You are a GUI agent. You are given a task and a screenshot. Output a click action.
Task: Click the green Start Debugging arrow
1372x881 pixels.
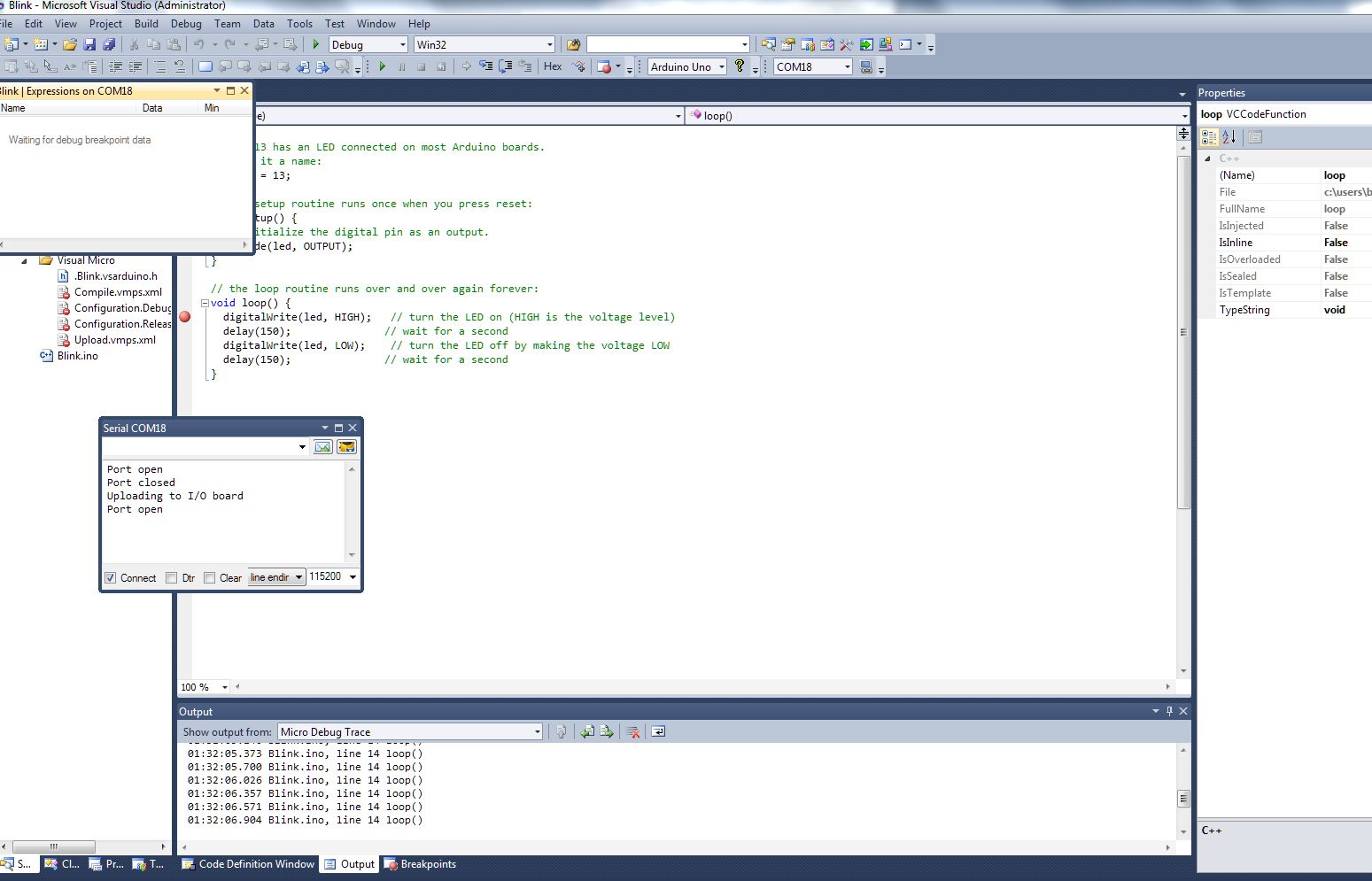coord(316,44)
